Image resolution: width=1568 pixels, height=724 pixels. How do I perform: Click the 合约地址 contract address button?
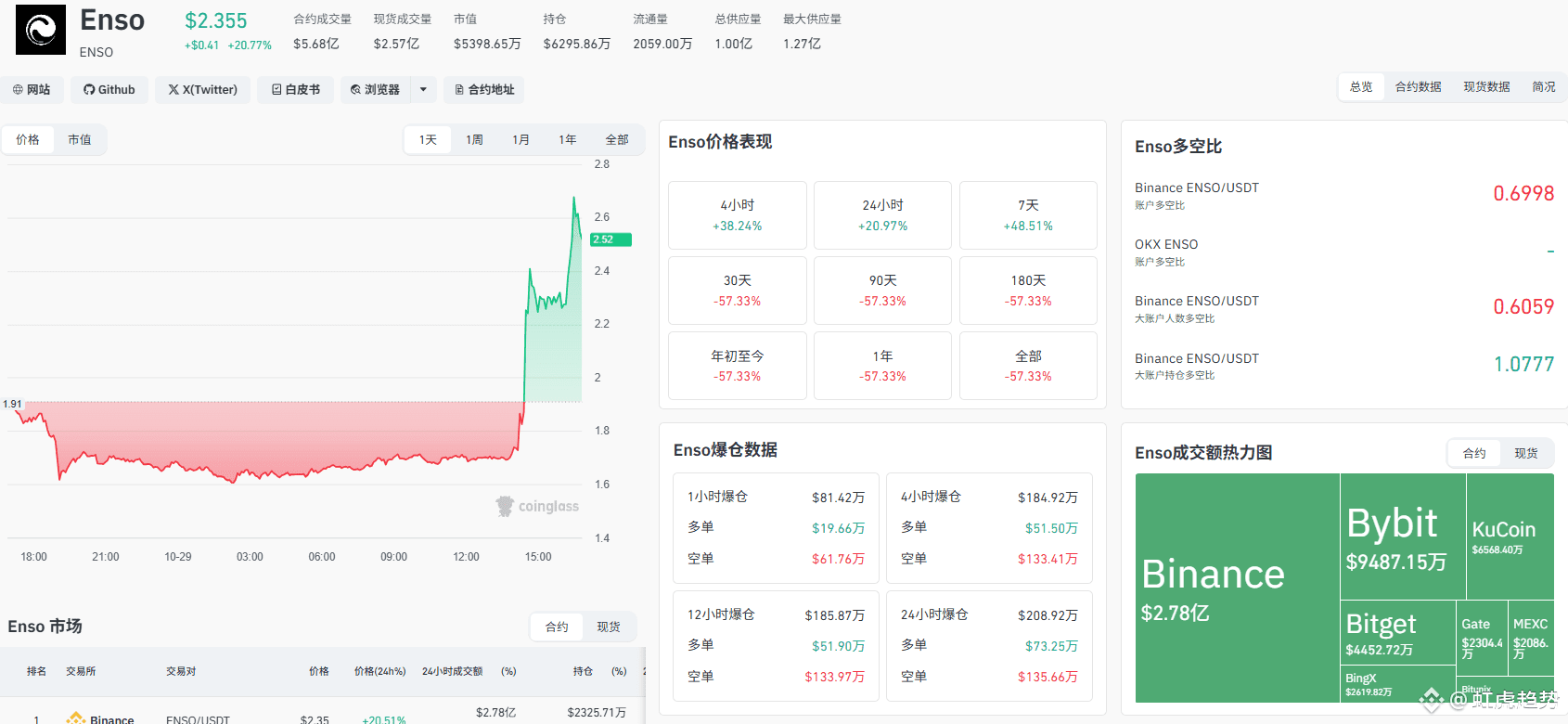pos(483,89)
